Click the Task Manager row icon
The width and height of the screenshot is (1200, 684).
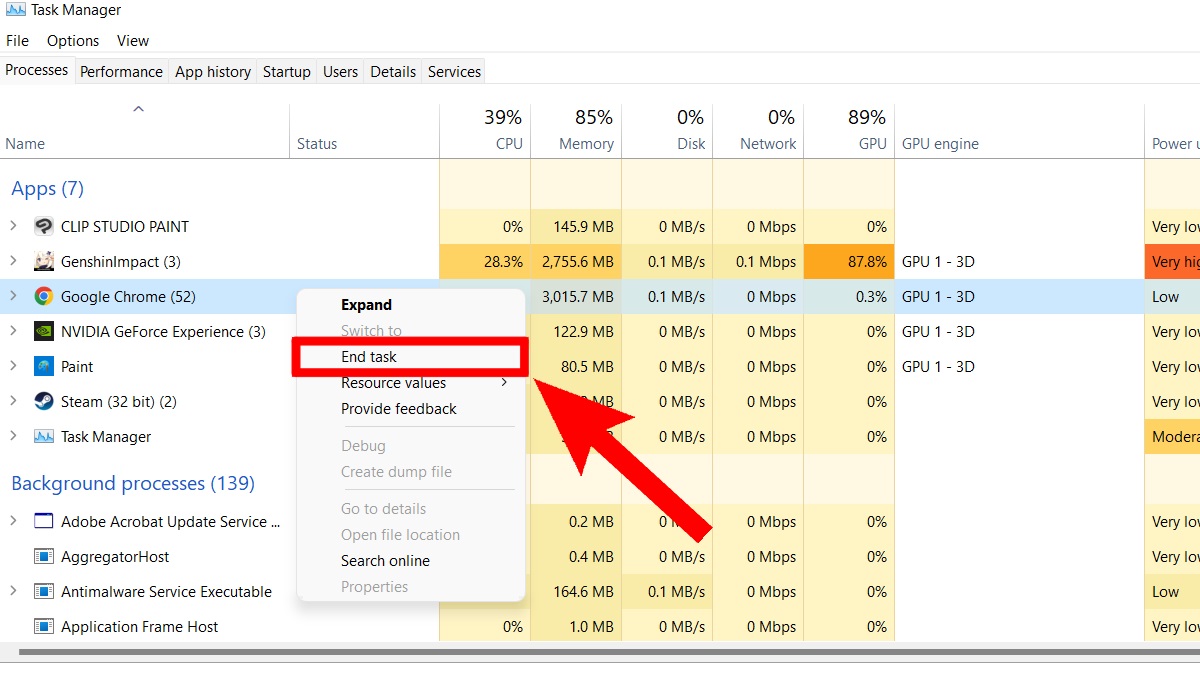pos(43,437)
